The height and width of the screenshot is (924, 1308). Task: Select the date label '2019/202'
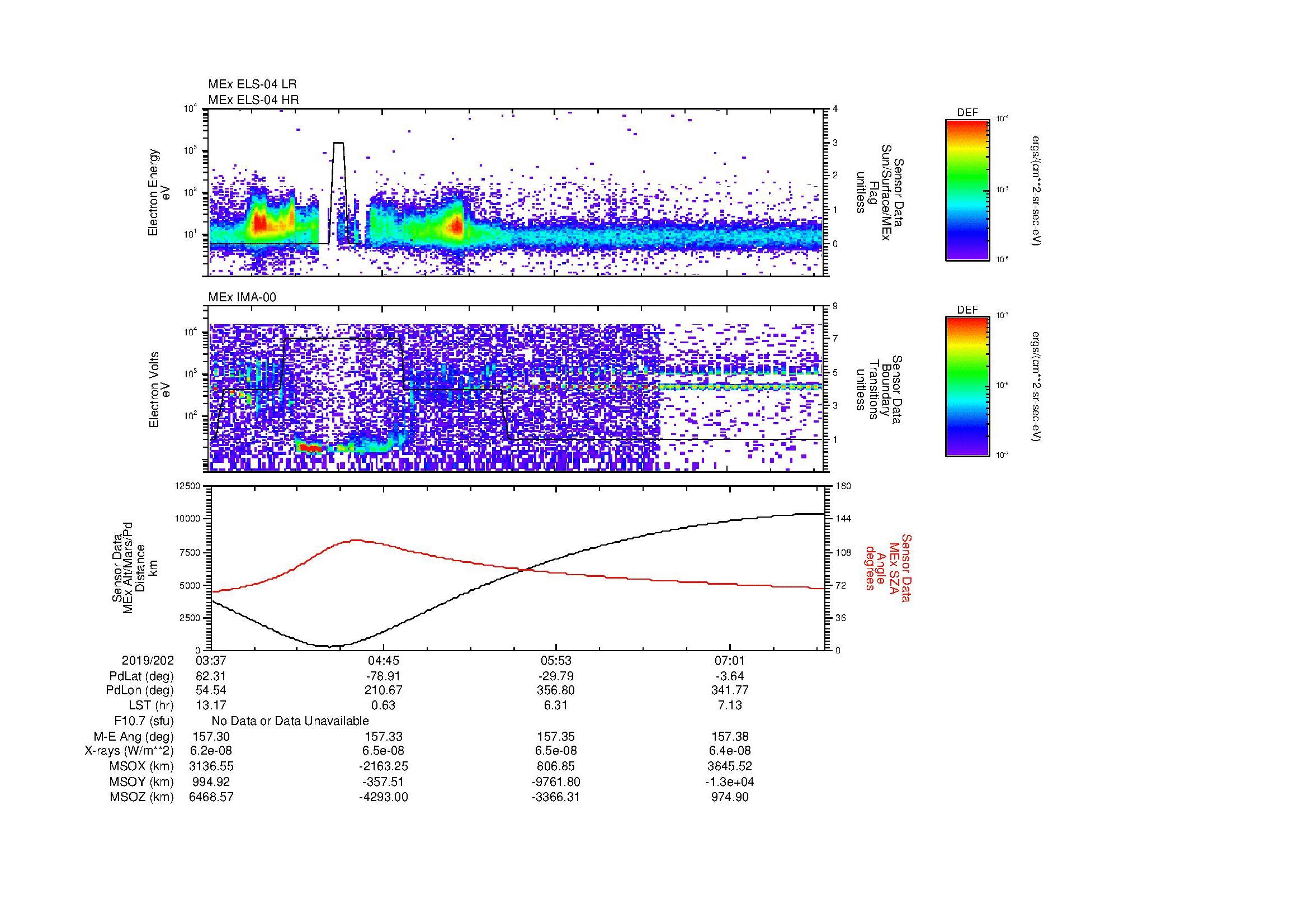pos(148,660)
